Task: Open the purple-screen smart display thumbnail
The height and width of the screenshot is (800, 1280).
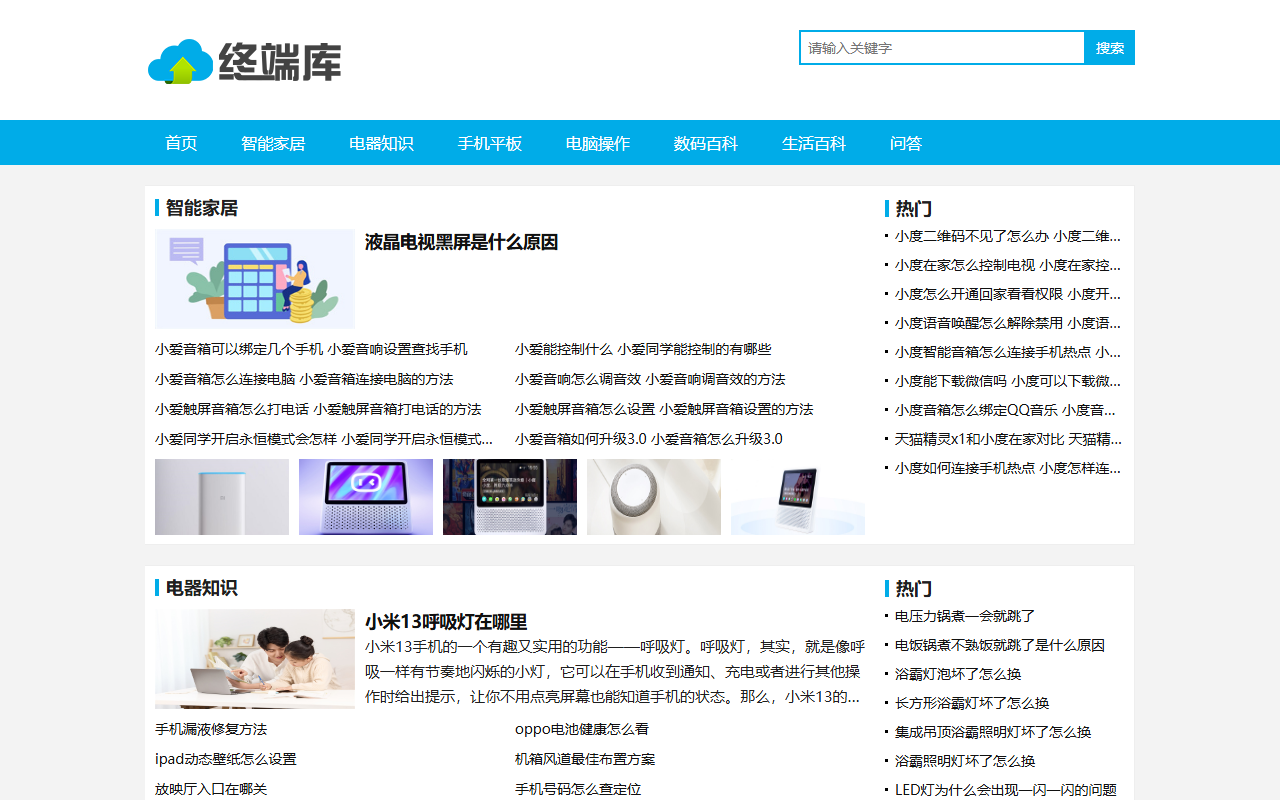Action: point(366,497)
